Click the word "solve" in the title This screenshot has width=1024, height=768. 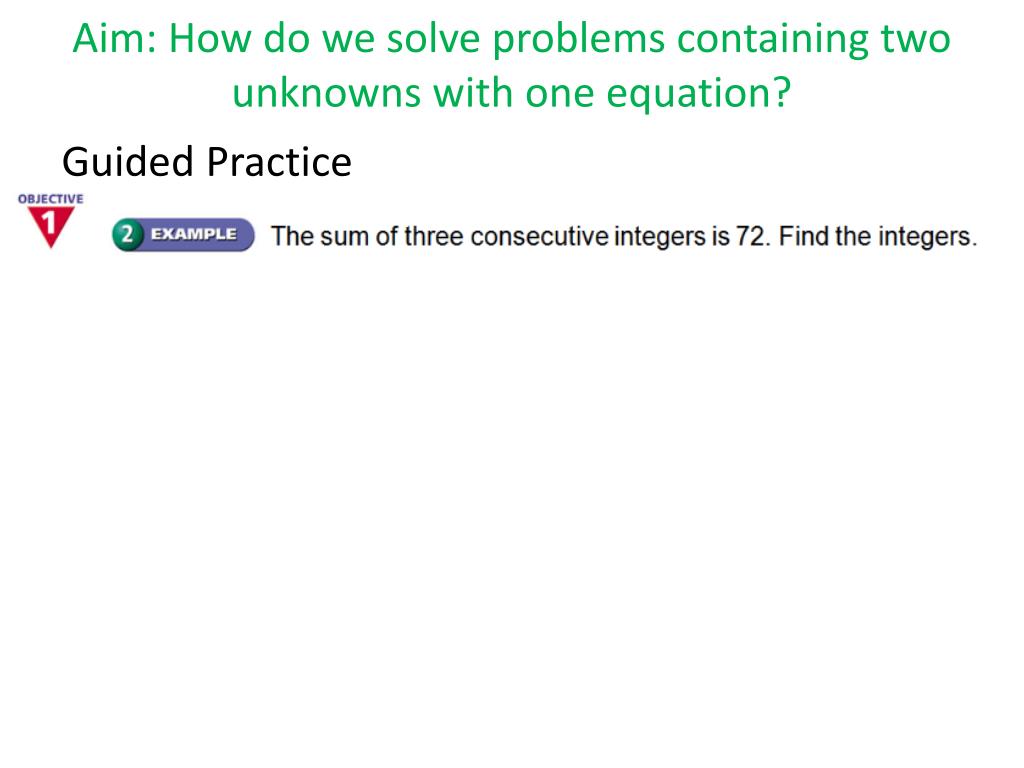[433, 38]
